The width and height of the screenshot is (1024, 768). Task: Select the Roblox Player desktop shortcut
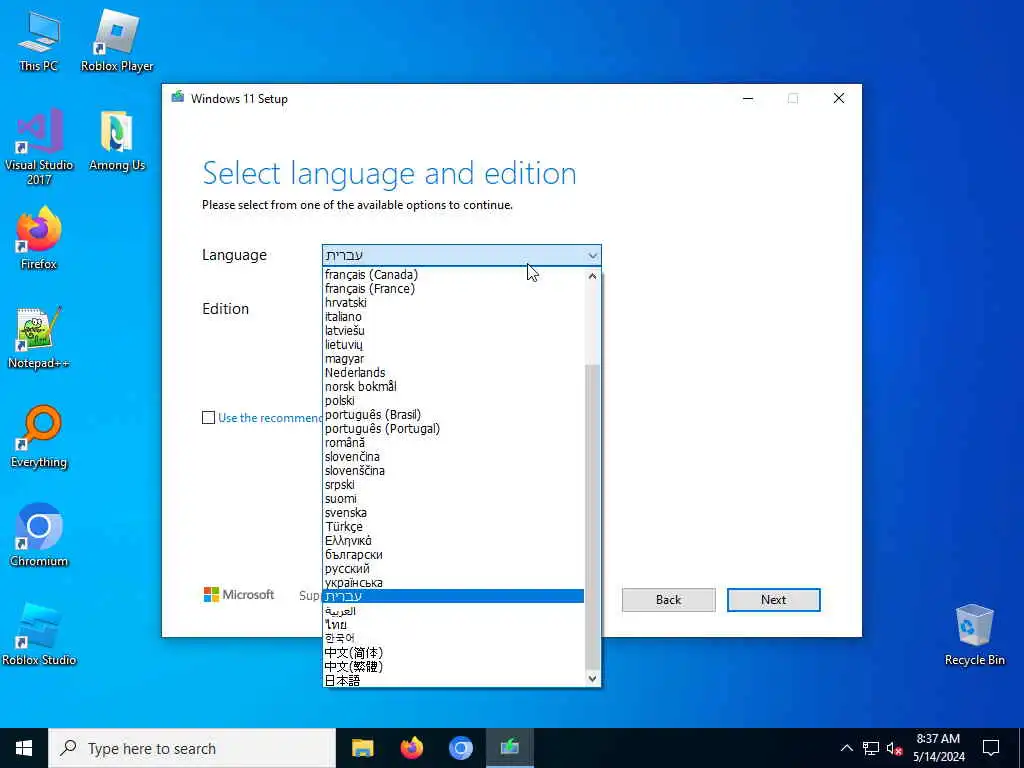(117, 40)
